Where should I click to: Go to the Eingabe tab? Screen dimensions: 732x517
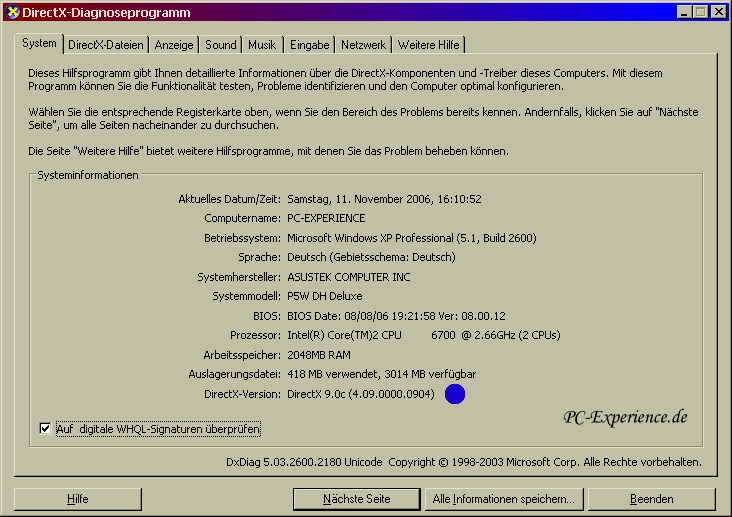click(310, 45)
